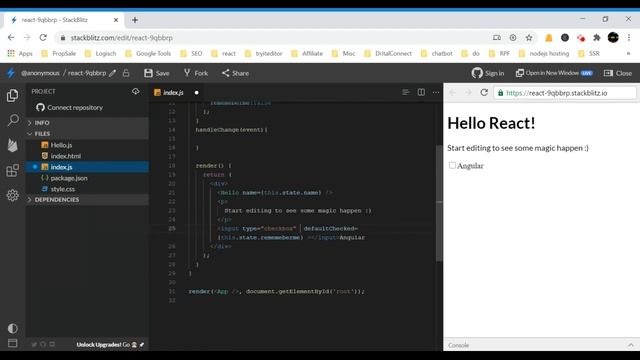Image resolution: width=640 pixels, height=360 pixels.
Task: Click the preview URL field
Action: [565, 93]
